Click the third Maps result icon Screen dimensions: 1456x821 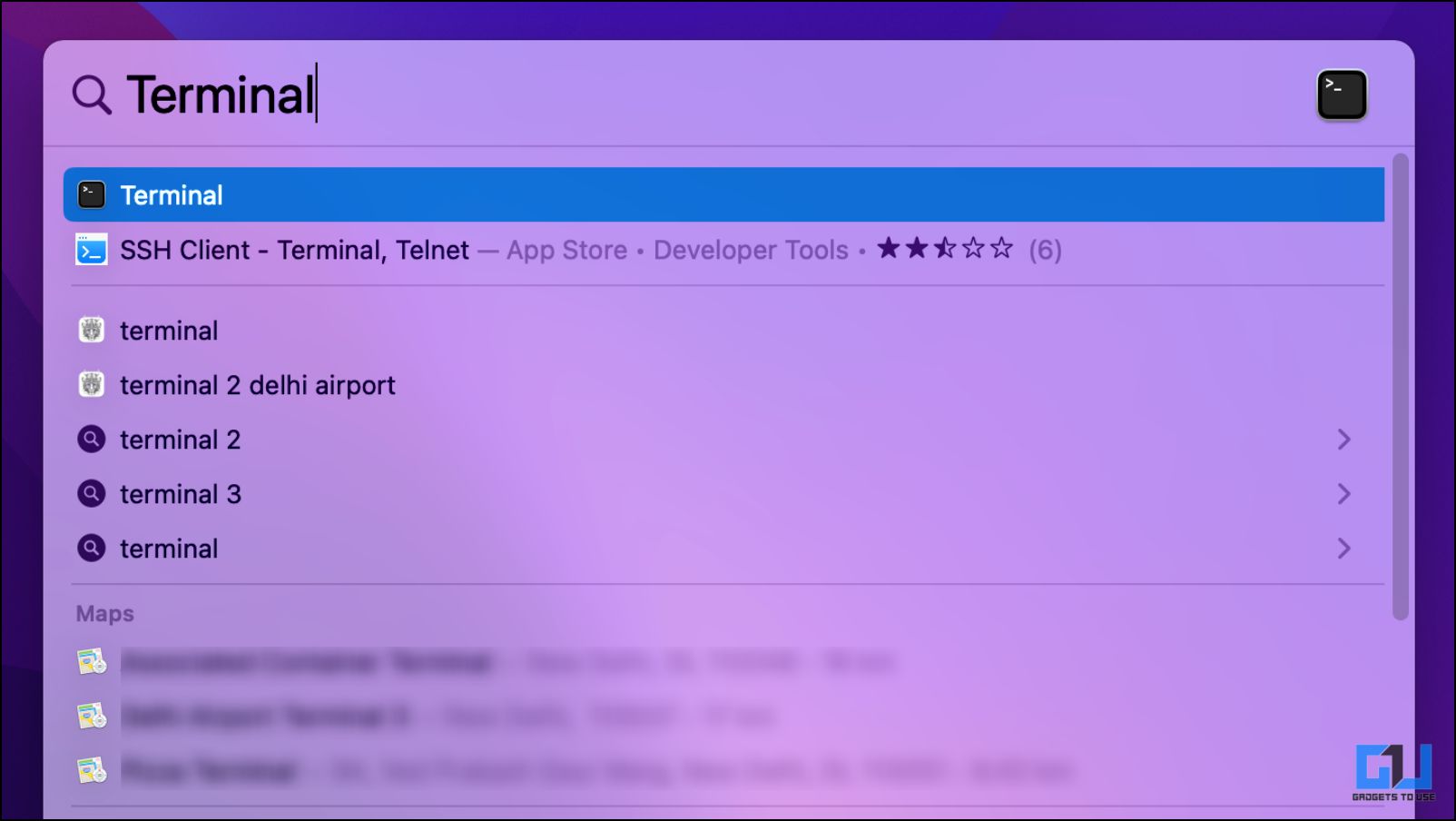[x=92, y=771]
